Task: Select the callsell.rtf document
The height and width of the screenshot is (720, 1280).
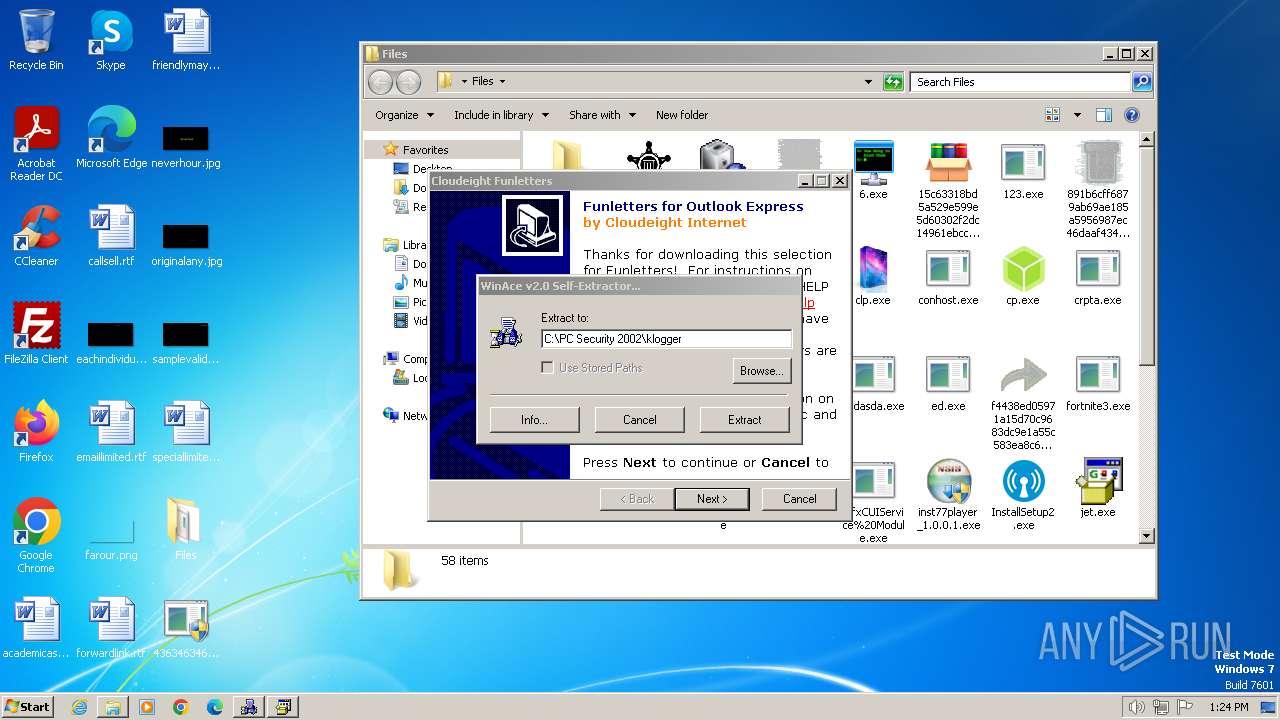Action: click(111, 236)
